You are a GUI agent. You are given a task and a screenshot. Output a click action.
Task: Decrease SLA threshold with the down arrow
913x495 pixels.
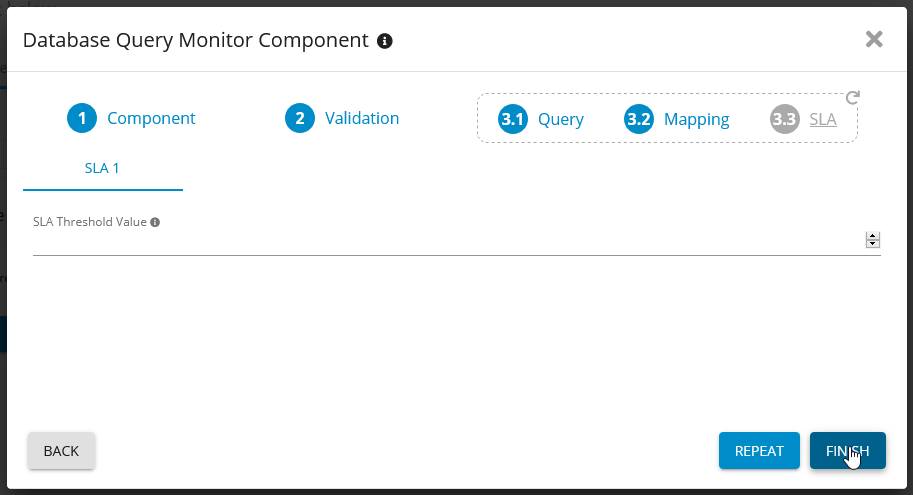(873, 244)
